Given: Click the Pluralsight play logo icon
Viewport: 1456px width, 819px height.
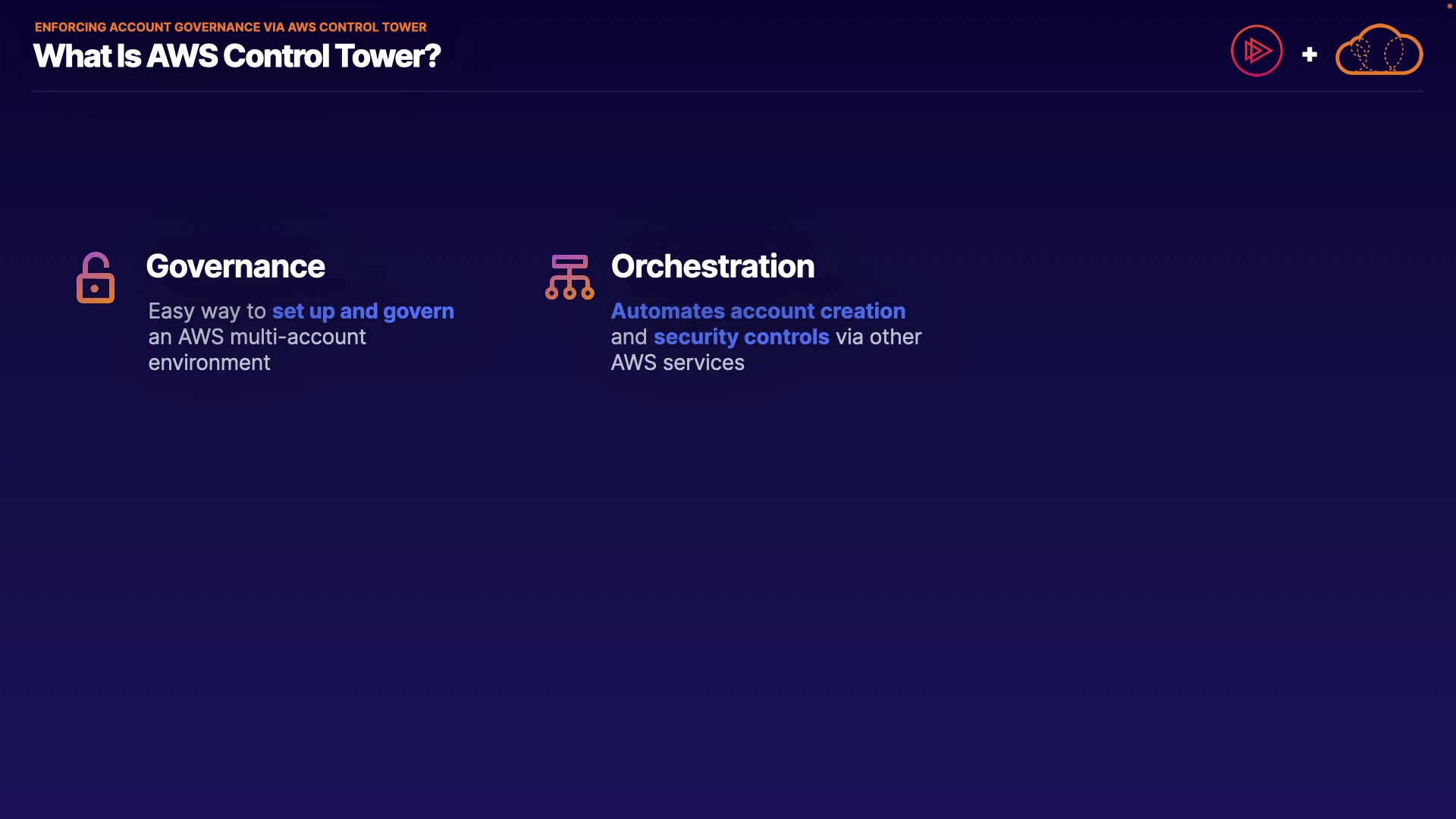Looking at the screenshot, I should click(1257, 51).
